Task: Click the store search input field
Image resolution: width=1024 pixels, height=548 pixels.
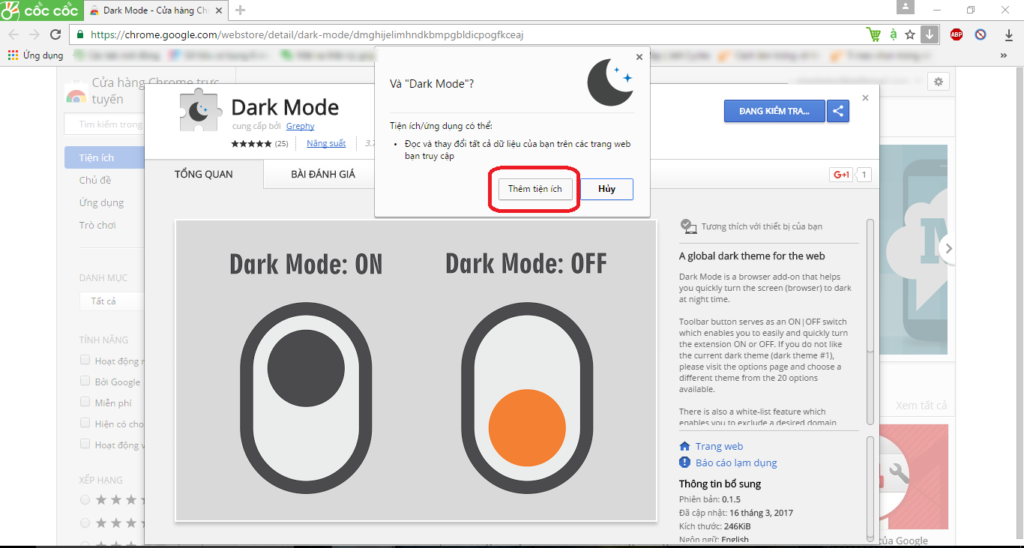Action: pos(105,124)
